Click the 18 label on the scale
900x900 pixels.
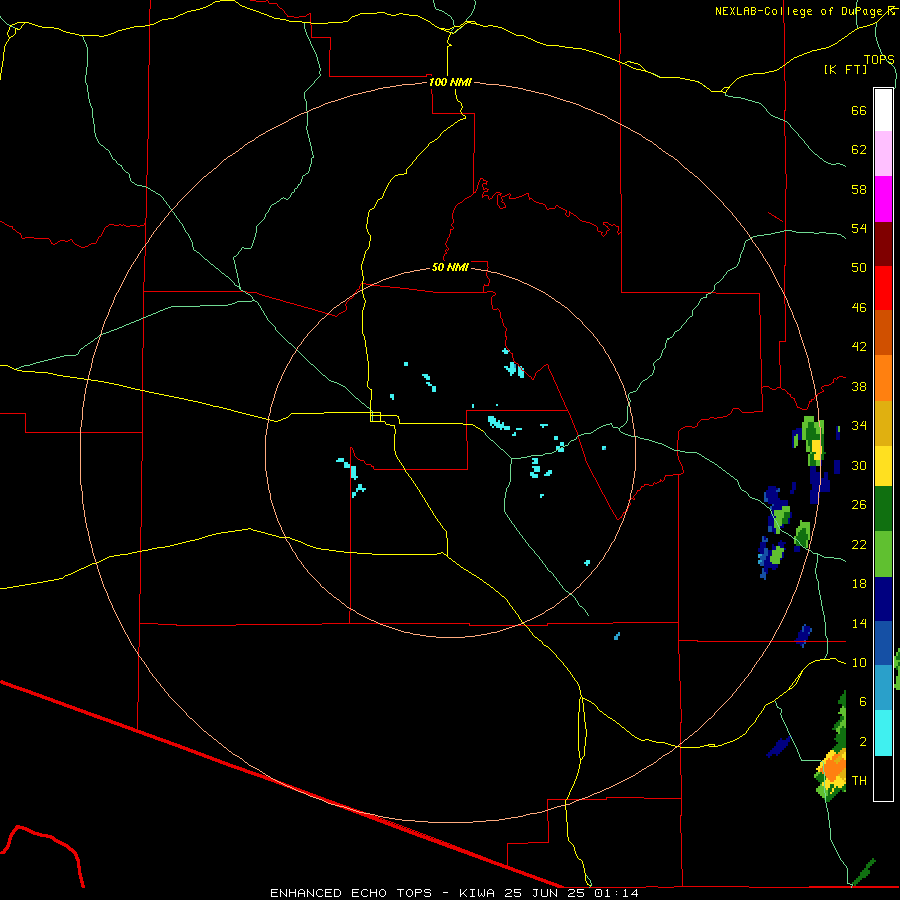859,584
